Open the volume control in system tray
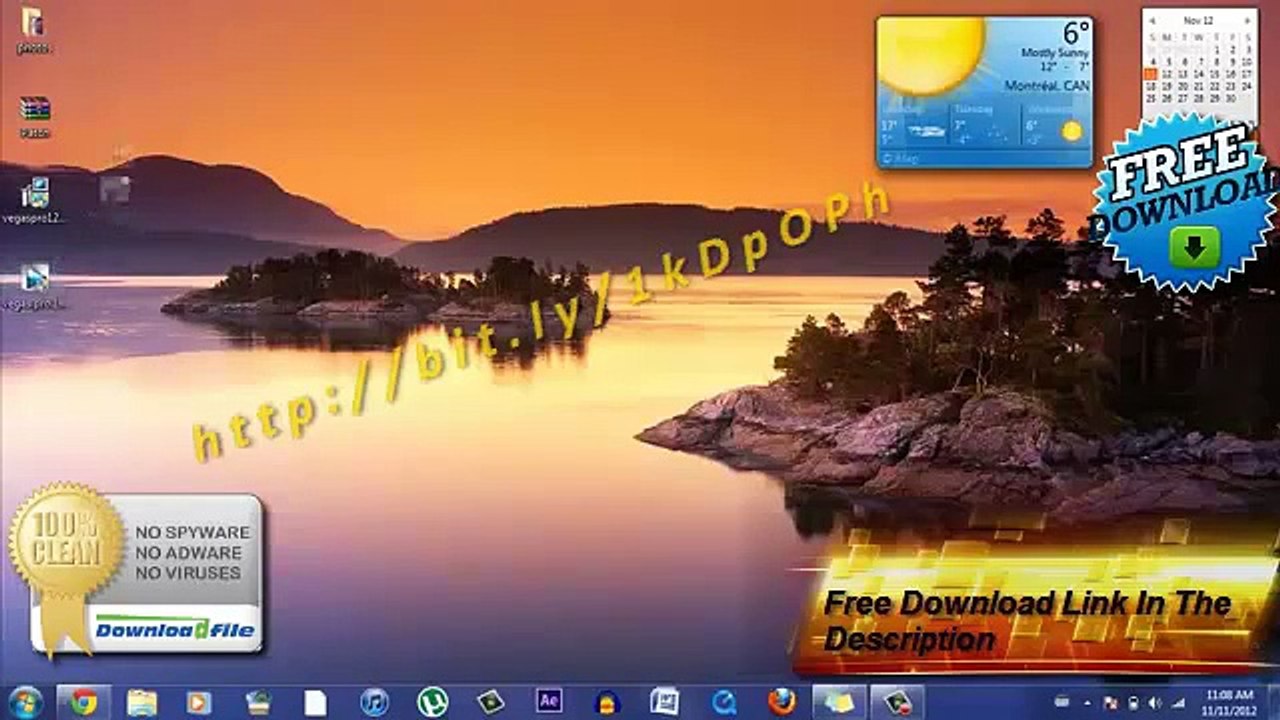1280x720 pixels. (x=1156, y=702)
